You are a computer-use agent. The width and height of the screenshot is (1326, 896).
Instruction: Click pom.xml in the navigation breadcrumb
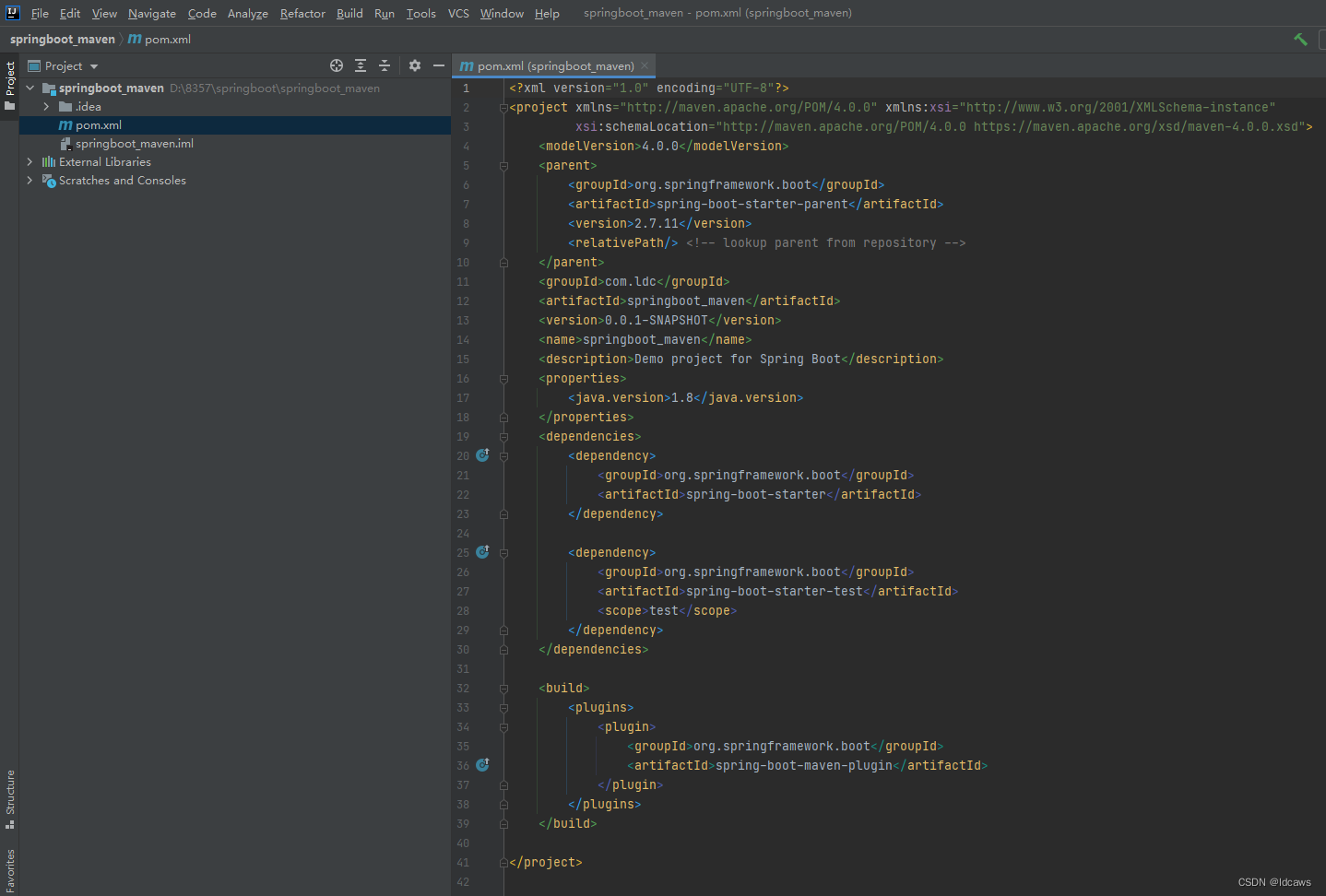(160, 39)
